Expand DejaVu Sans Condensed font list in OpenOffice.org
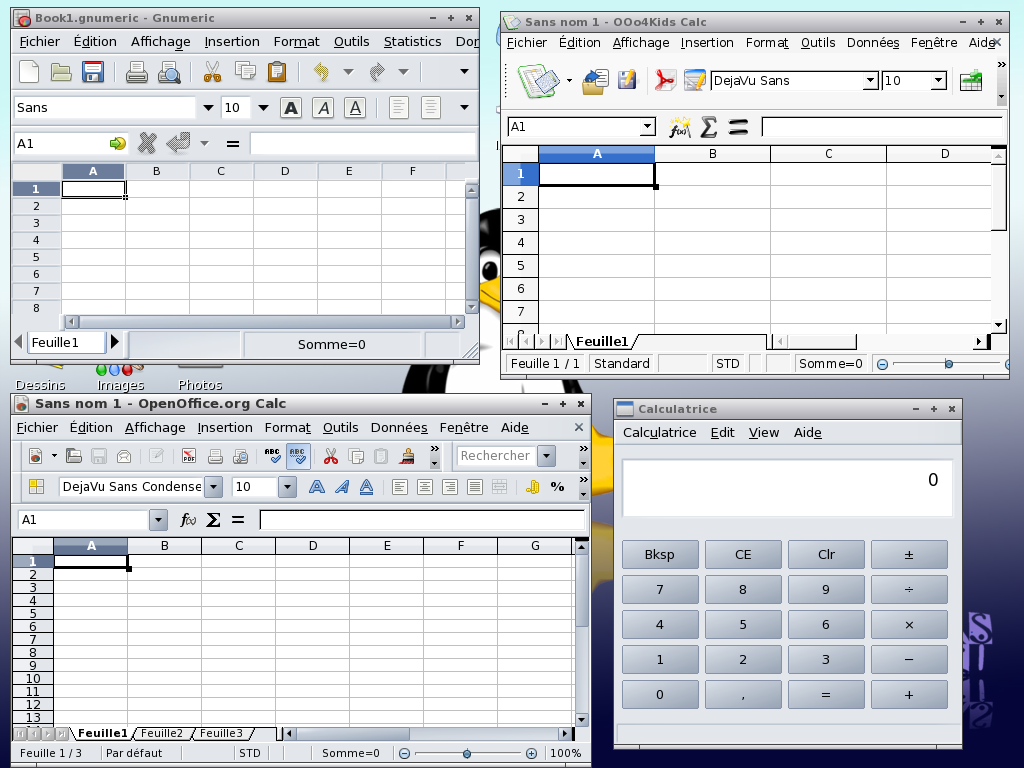This screenshot has width=1024, height=768. pyautogui.click(x=213, y=487)
